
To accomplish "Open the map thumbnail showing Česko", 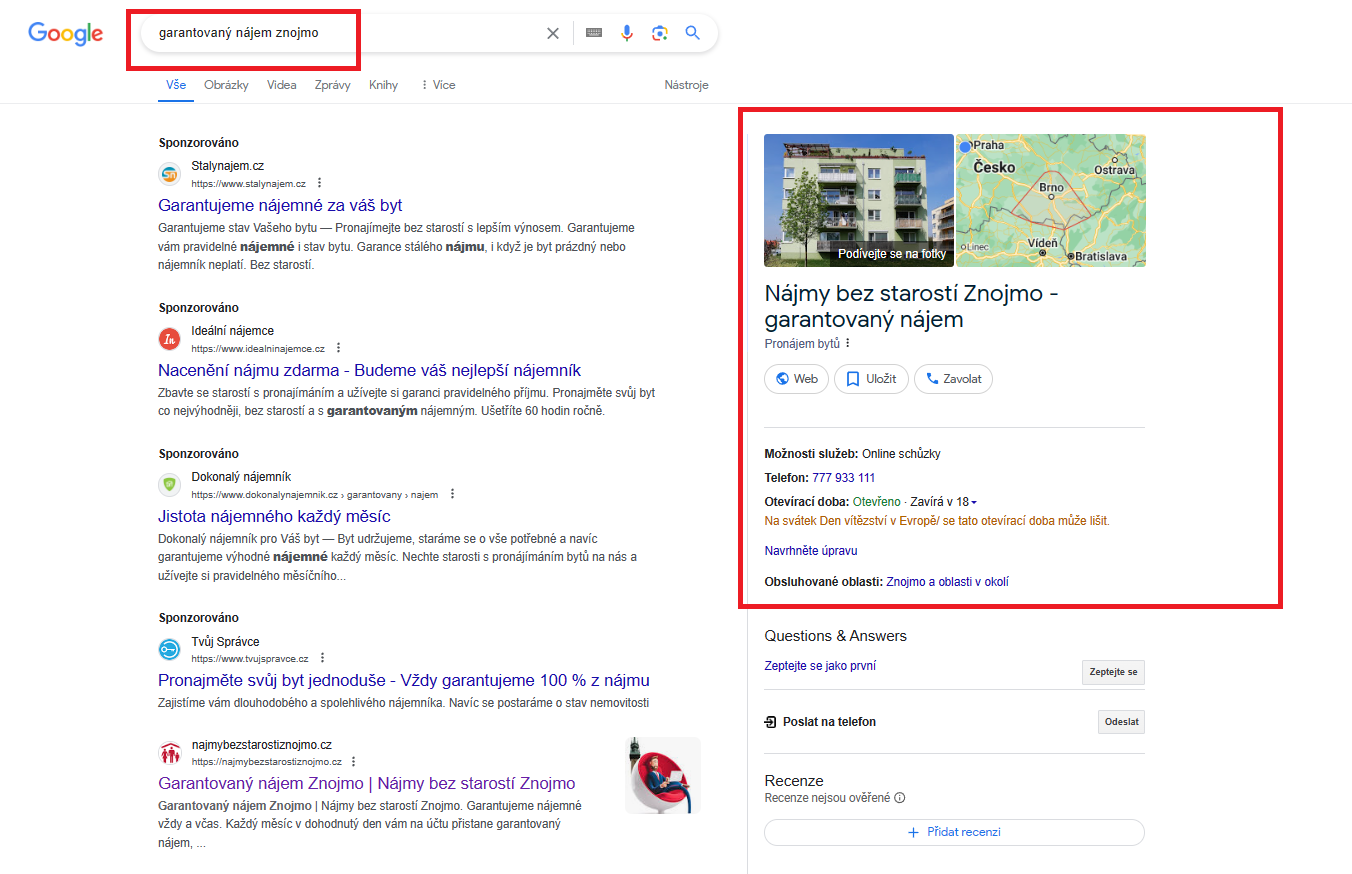I will click(x=1051, y=200).
